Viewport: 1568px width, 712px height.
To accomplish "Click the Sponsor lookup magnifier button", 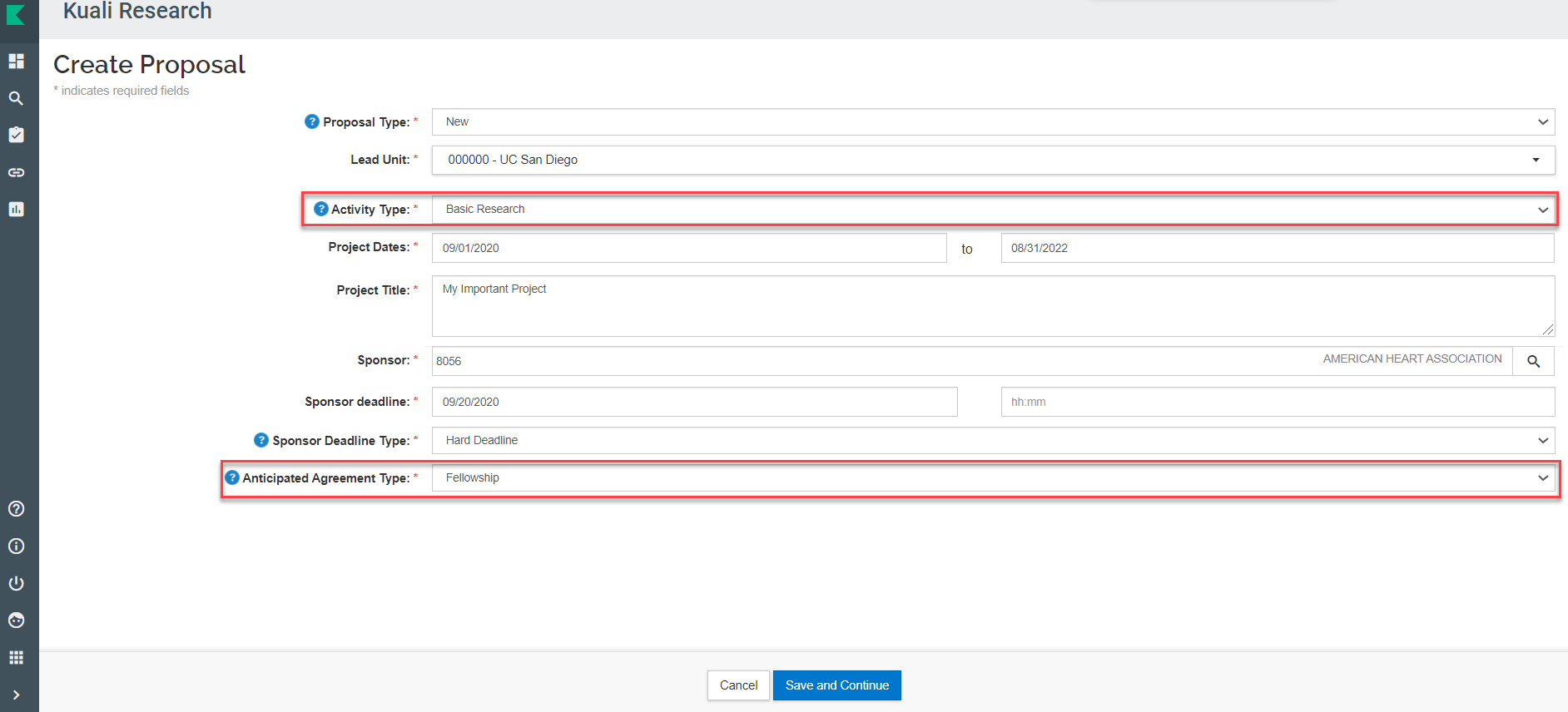I will pyautogui.click(x=1534, y=361).
